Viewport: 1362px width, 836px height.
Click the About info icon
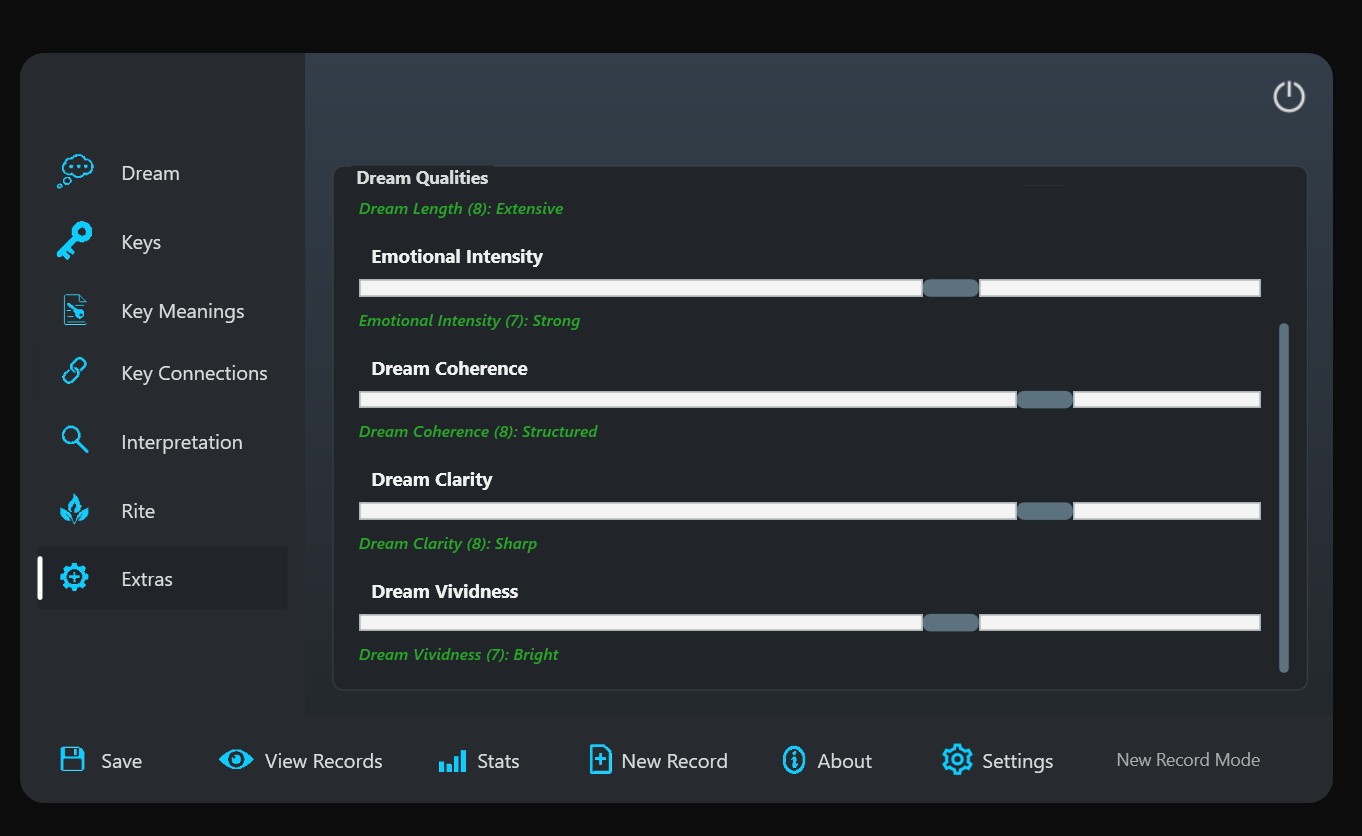(794, 760)
